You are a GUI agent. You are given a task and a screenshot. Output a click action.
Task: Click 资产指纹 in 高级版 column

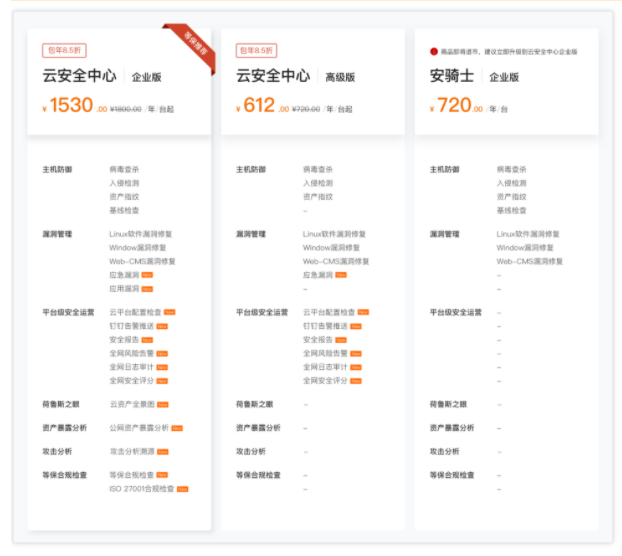coord(318,197)
